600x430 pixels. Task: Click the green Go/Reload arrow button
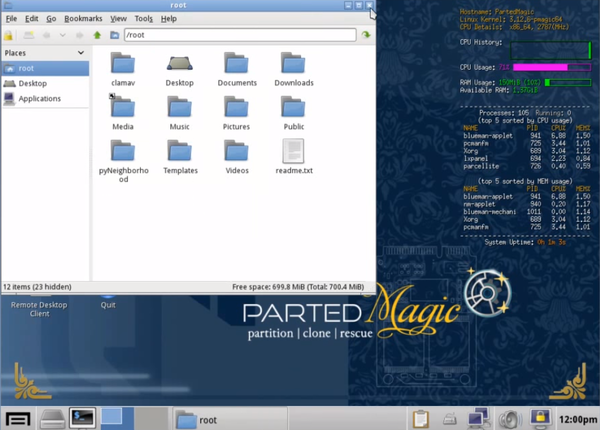(366, 35)
